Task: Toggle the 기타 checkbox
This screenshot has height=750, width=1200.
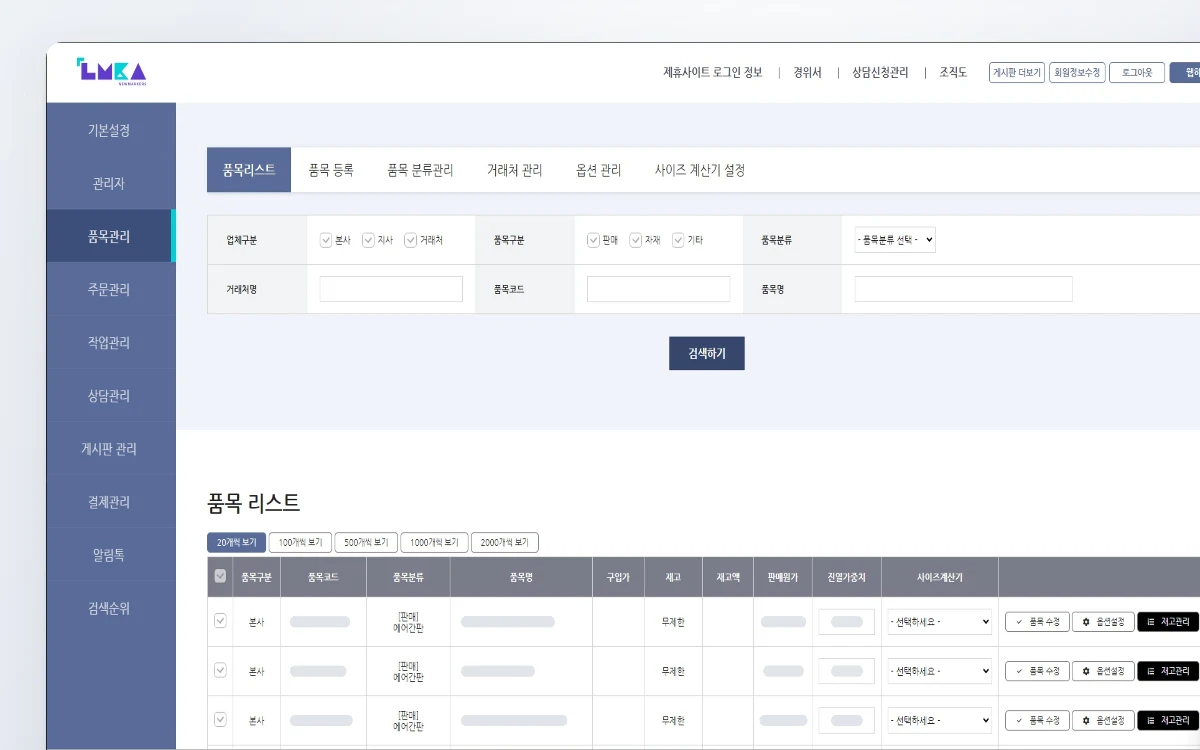Action: click(x=678, y=240)
